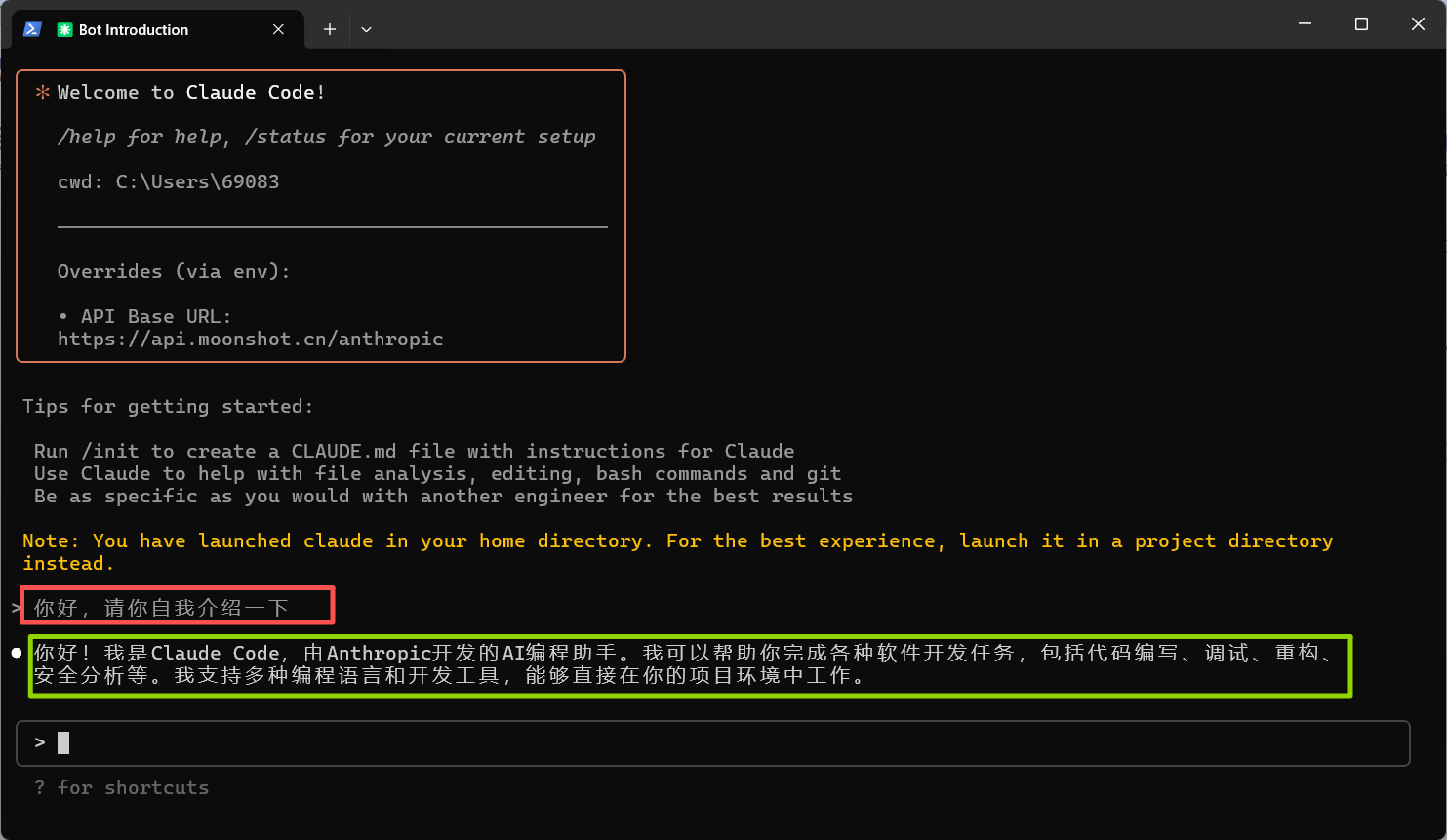Click the /help command mentioned in the welcome text
This screenshot has height=840, width=1447.
[x=87, y=137]
